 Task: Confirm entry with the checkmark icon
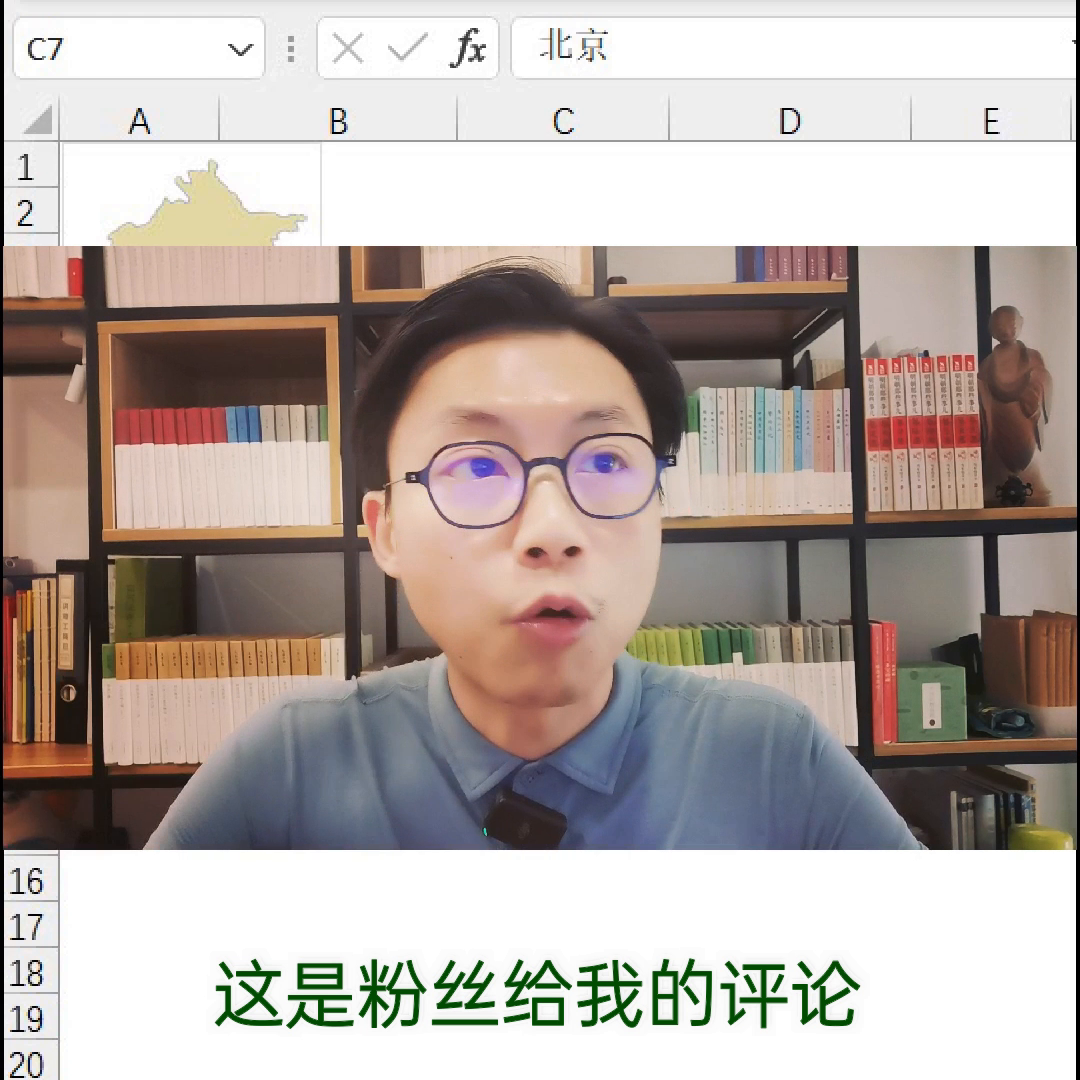coord(407,49)
